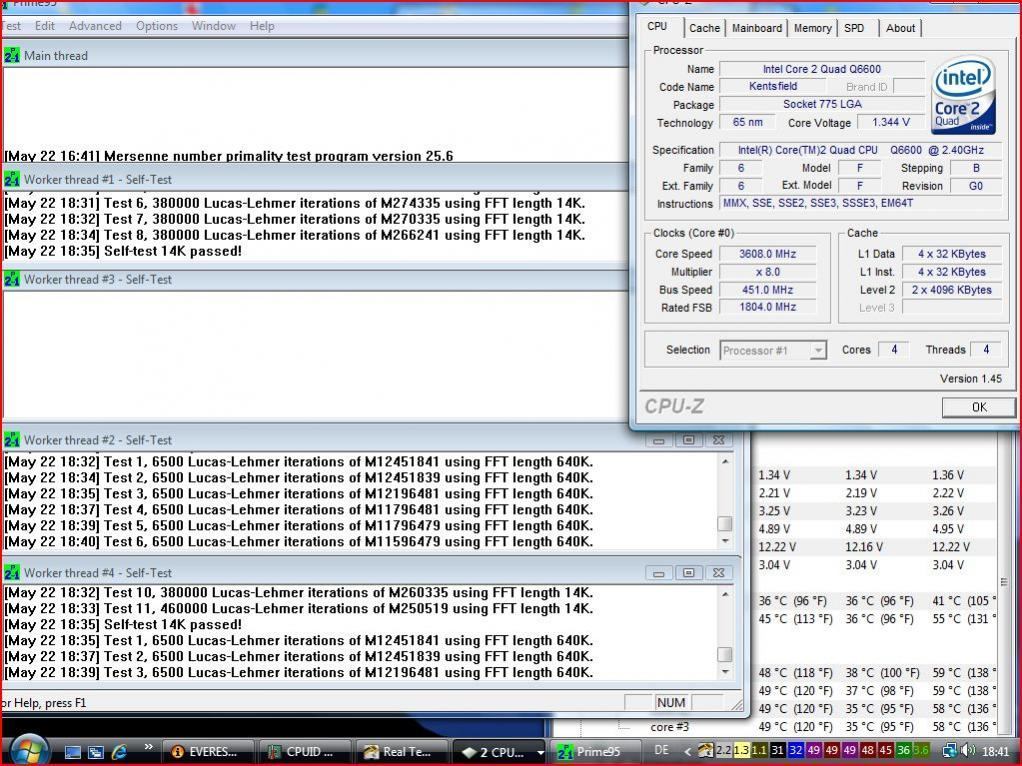This screenshot has width=1022, height=766.
Task: Click the Worker thread #3 - Self-Test title bar
Action: click(x=315, y=280)
